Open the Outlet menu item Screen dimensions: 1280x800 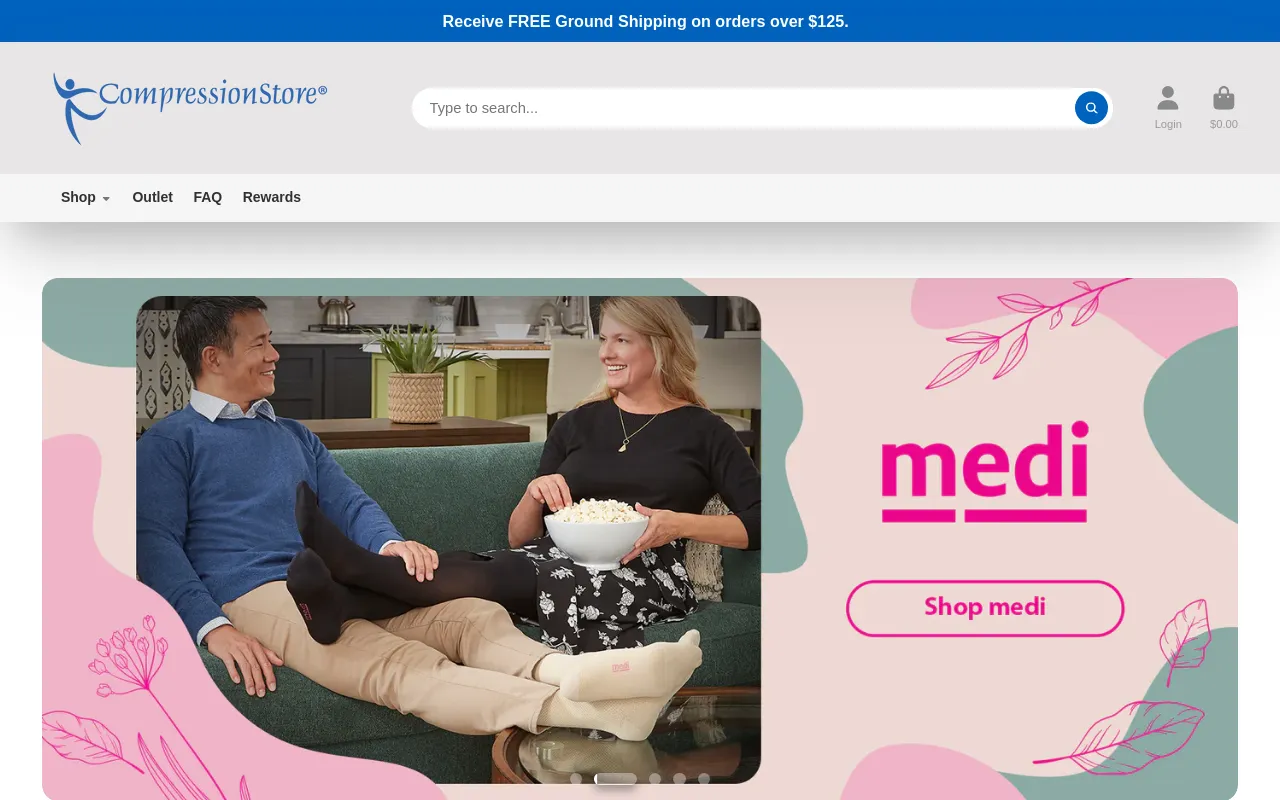(152, 197)
